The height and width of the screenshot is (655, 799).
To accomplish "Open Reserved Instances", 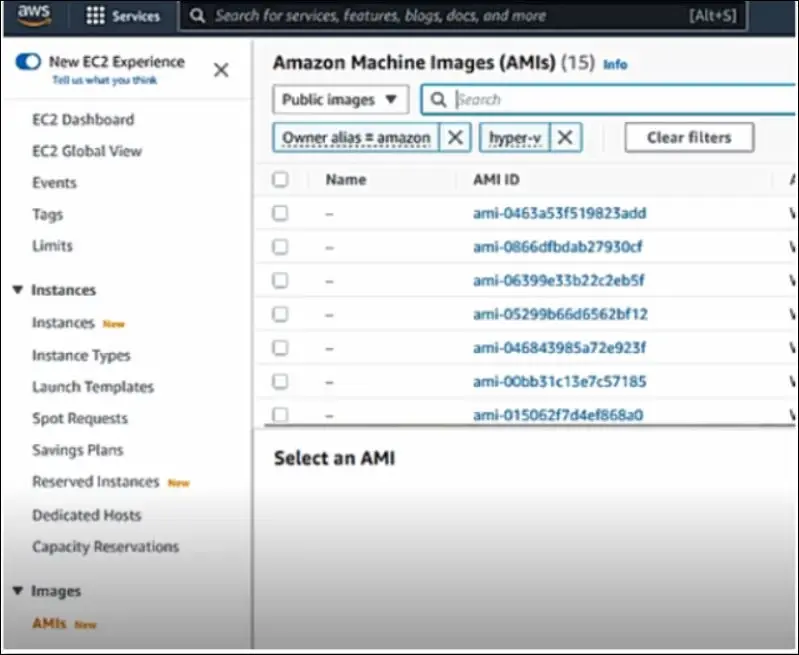I will coord(96,482).
